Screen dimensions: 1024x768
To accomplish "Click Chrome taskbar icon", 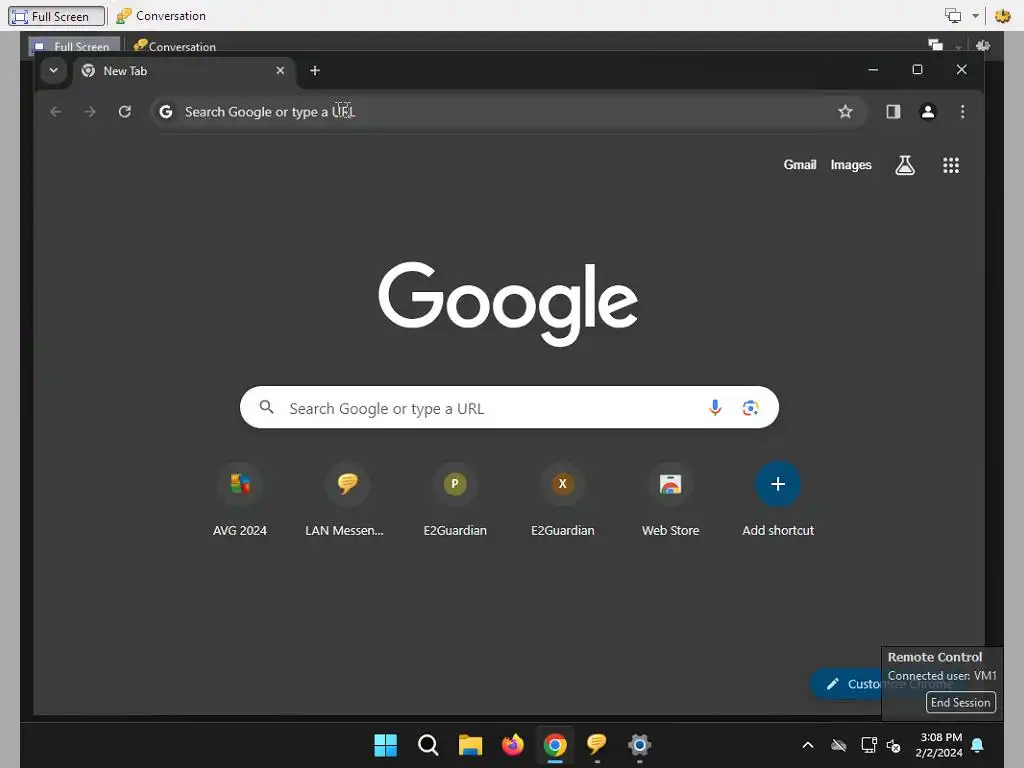I will 555,745.
